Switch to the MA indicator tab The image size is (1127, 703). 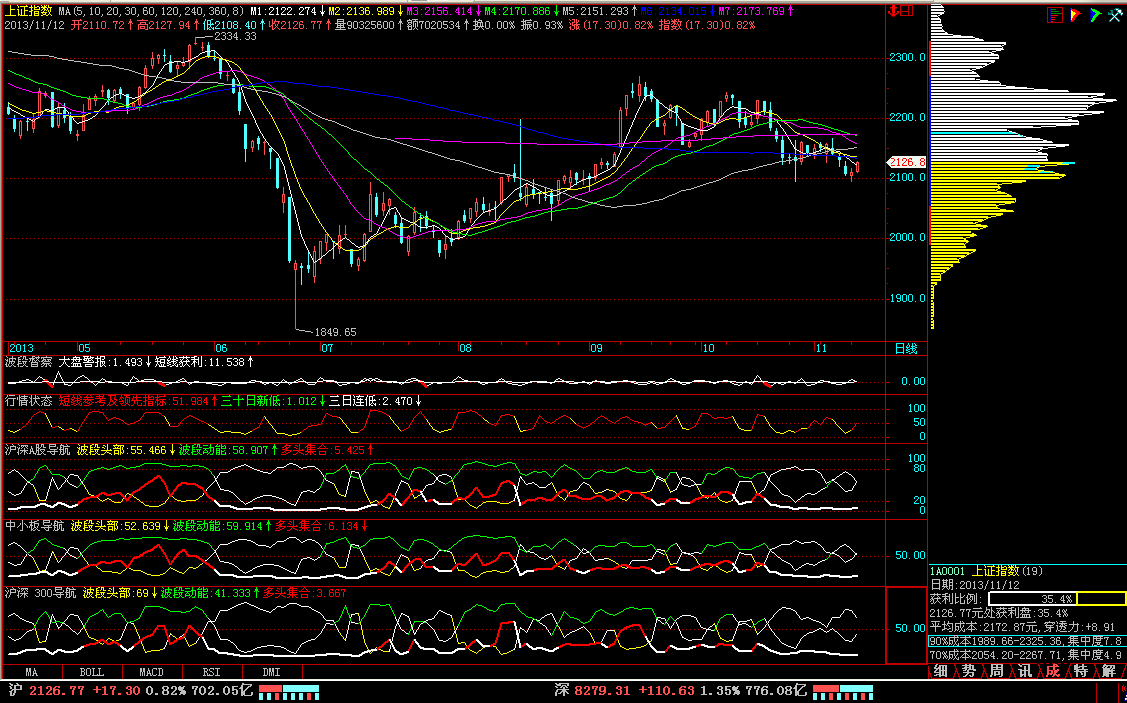32,672
